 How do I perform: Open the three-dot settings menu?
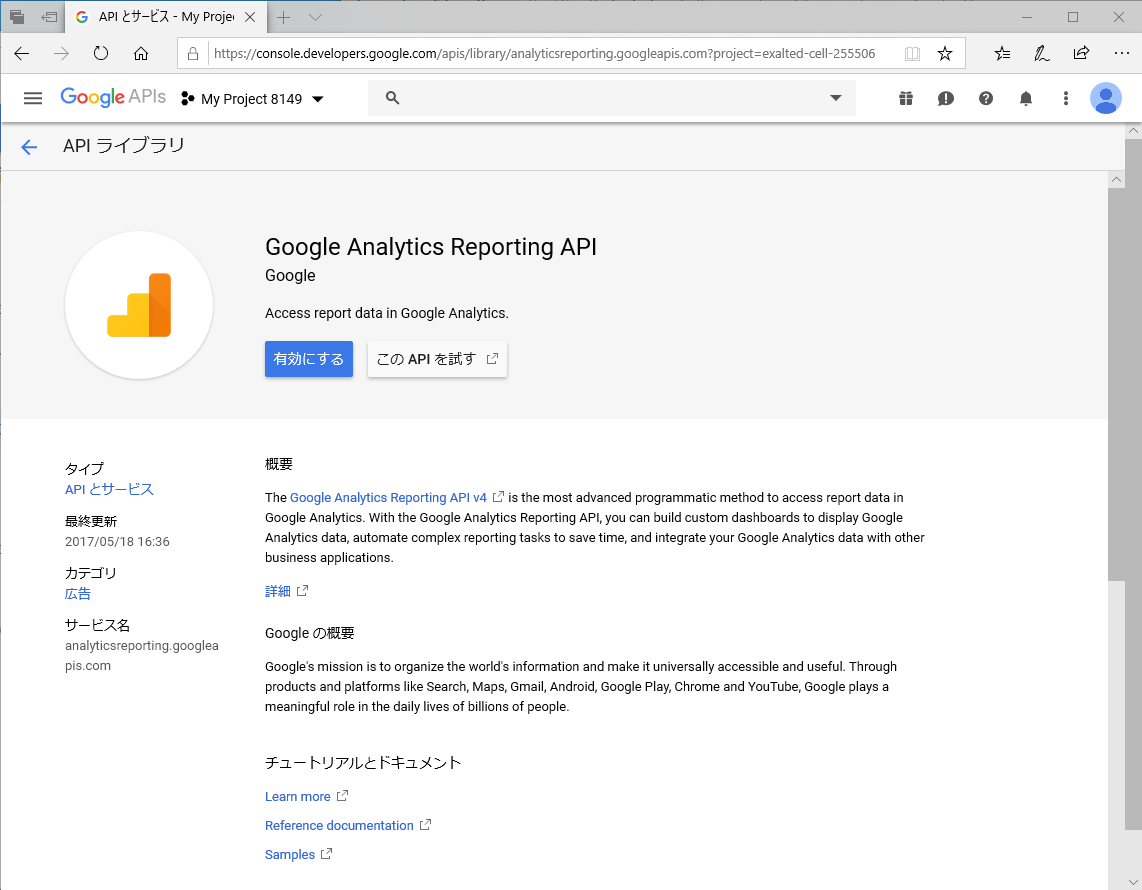point(1066,98)
